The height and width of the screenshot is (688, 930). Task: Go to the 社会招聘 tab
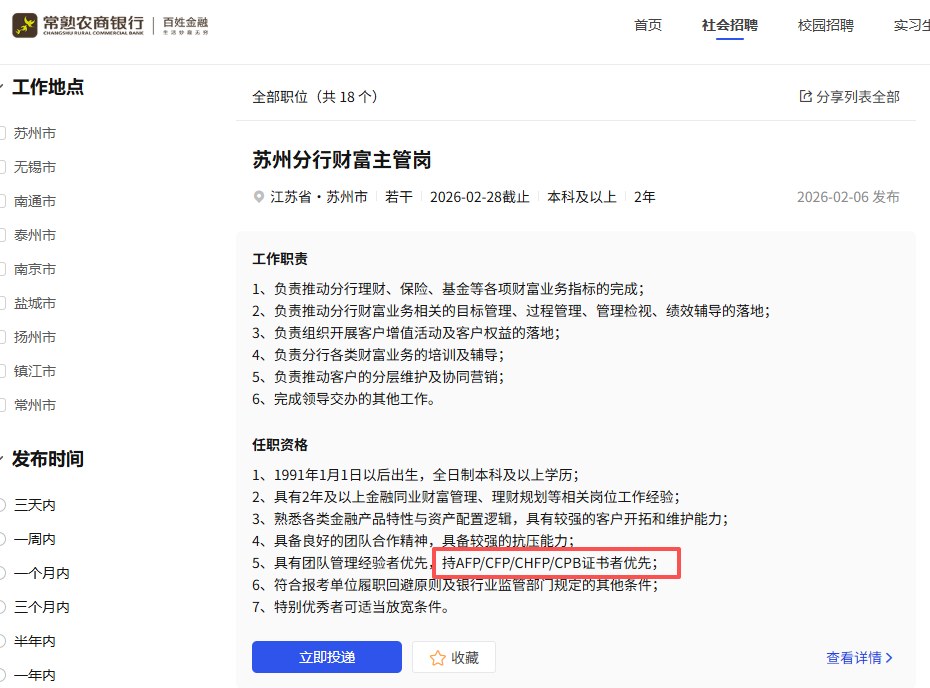729,25
